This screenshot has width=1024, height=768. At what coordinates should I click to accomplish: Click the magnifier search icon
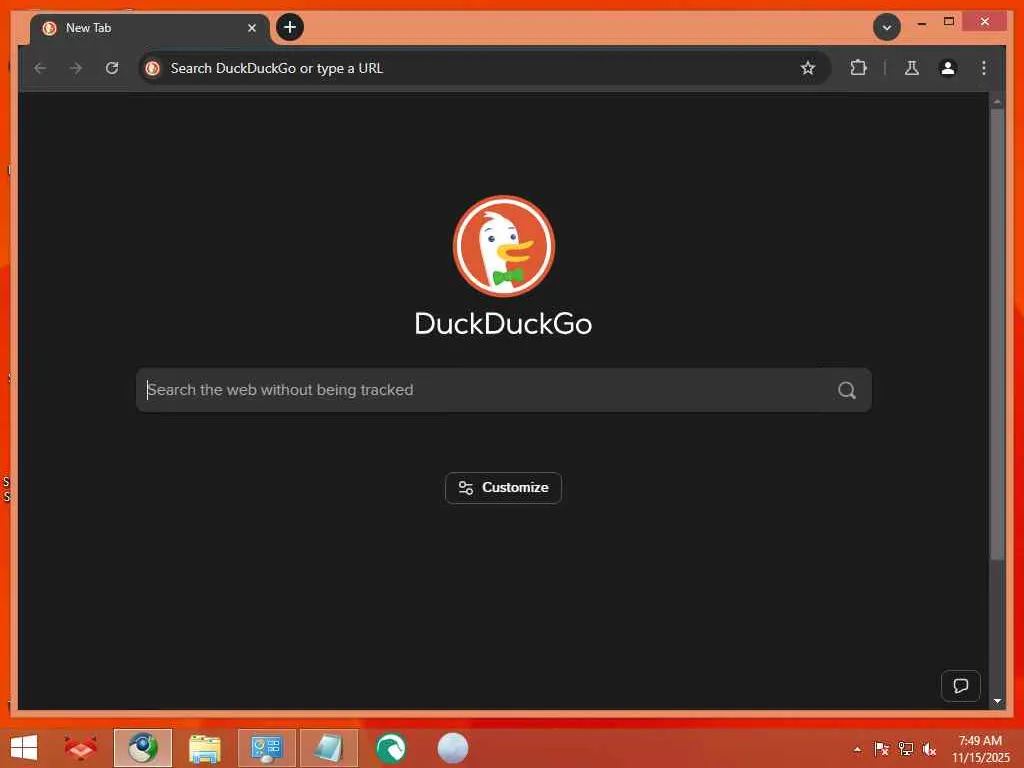846,391
